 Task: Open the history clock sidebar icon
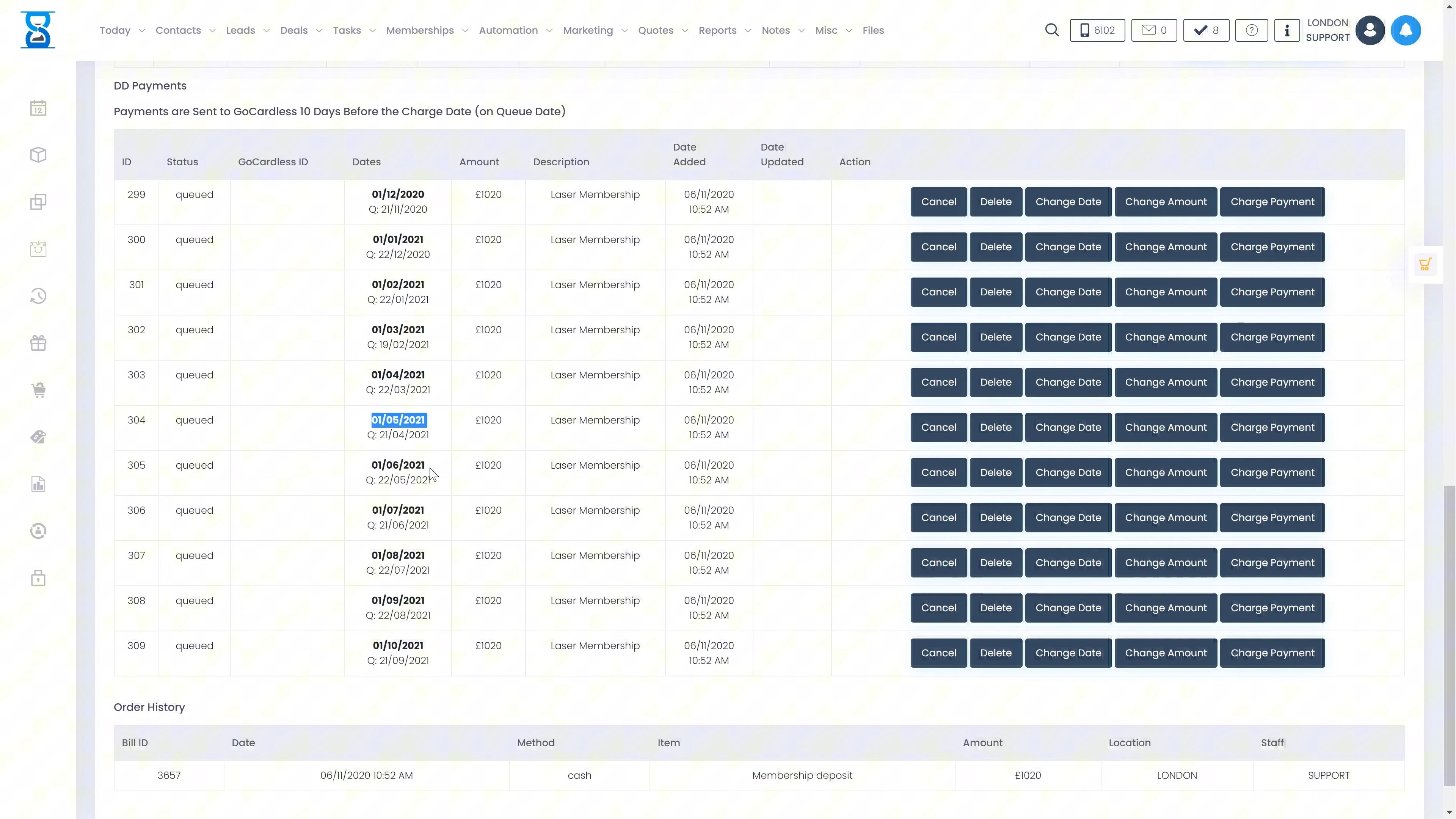[38, 296]
